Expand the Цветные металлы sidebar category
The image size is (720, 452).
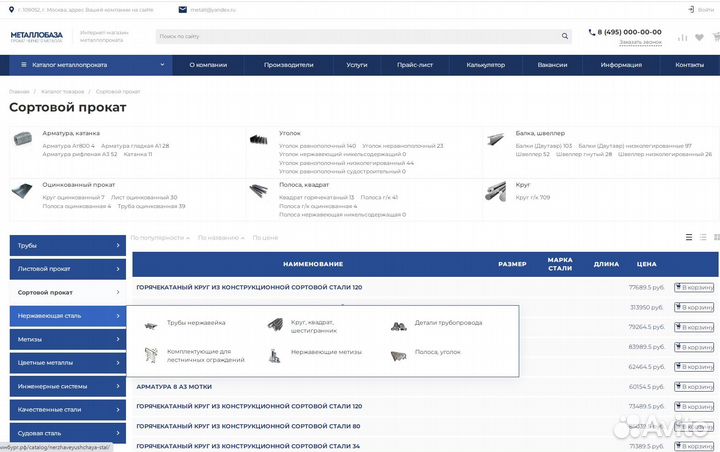tap(68, 362)
